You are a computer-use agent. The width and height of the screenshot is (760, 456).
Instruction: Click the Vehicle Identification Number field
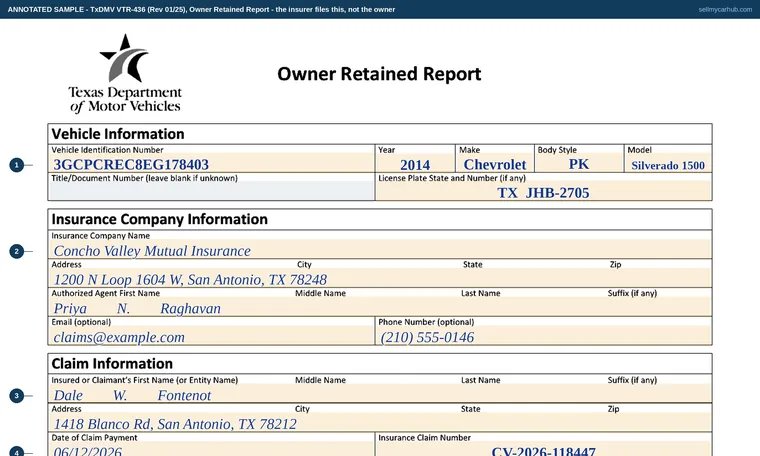pyautogui.click(x=211, y=164)
